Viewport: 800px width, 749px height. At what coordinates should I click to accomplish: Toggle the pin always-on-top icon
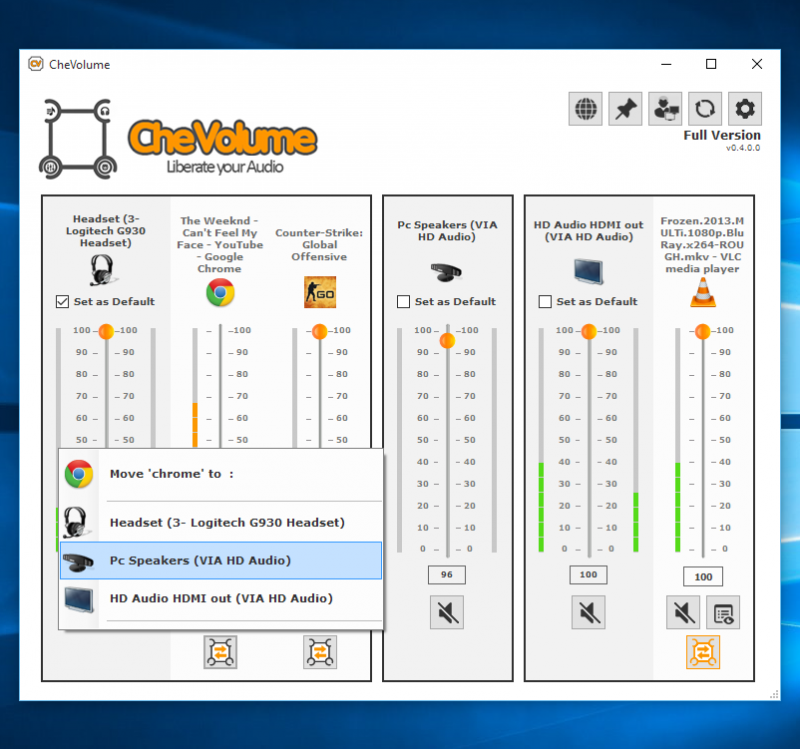click(x=625, y=109)
